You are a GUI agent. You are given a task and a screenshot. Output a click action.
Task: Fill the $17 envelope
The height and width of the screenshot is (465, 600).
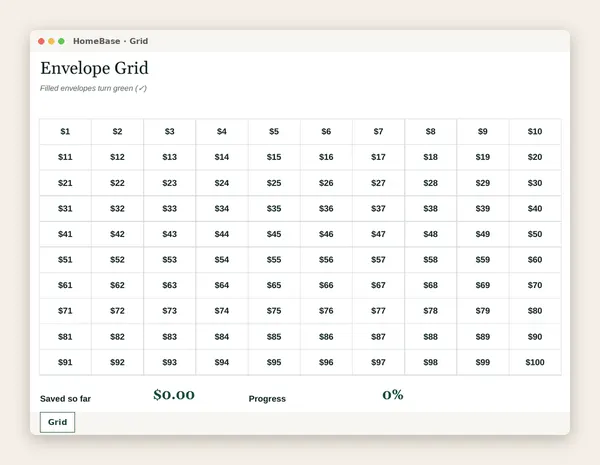coord(378,157)
